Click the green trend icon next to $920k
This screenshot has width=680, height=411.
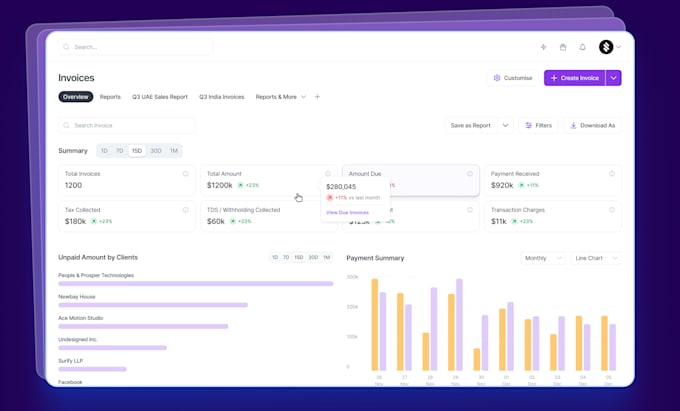click(x=521, y=185)
